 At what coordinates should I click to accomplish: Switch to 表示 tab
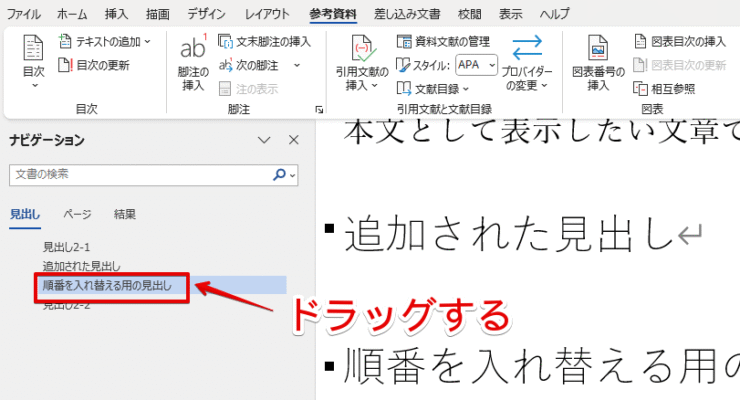tap(511, 14)
